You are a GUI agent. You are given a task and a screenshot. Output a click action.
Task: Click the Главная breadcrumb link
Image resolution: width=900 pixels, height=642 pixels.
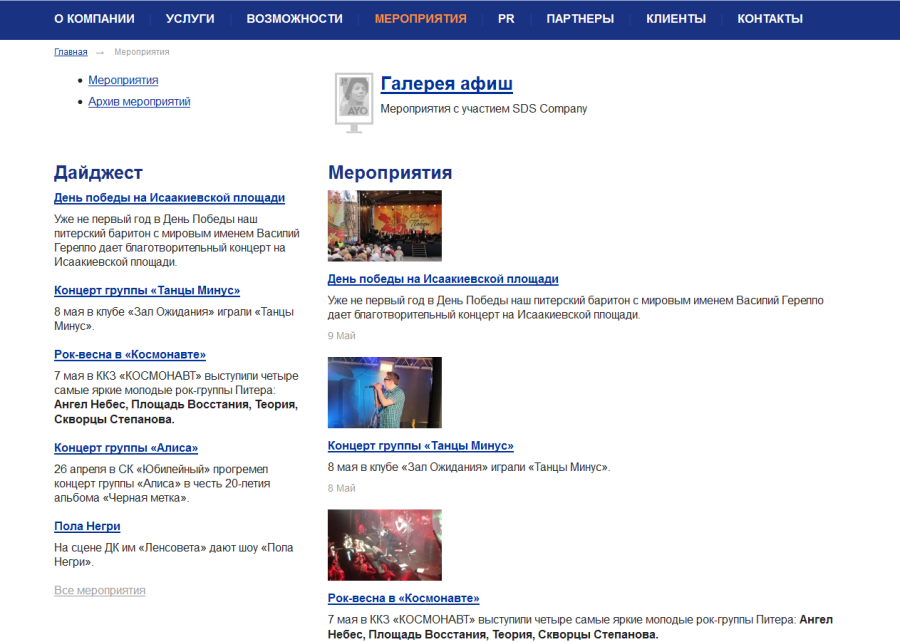point(71,52)
